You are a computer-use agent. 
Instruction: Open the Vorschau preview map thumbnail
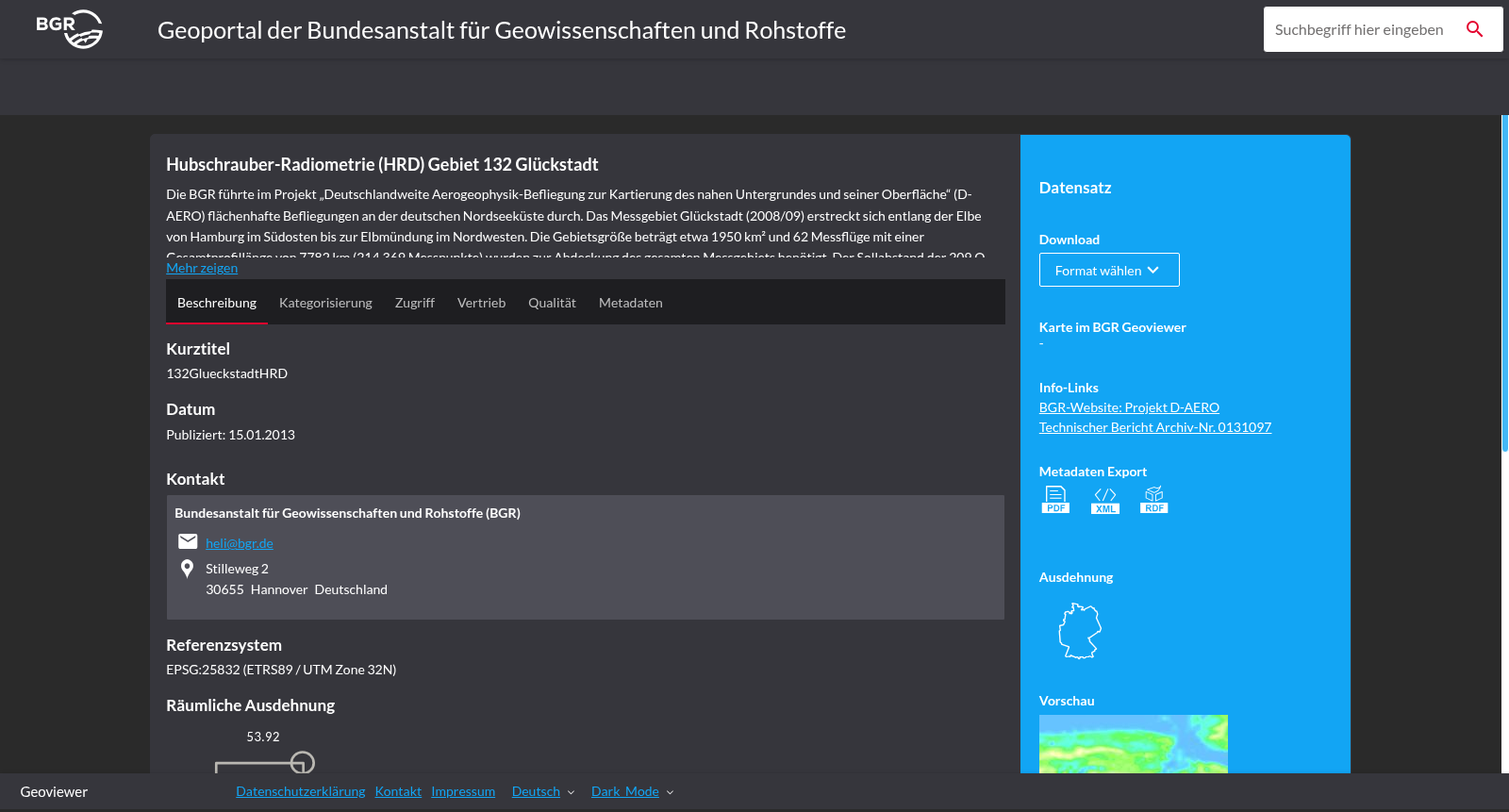point(1134,744)
